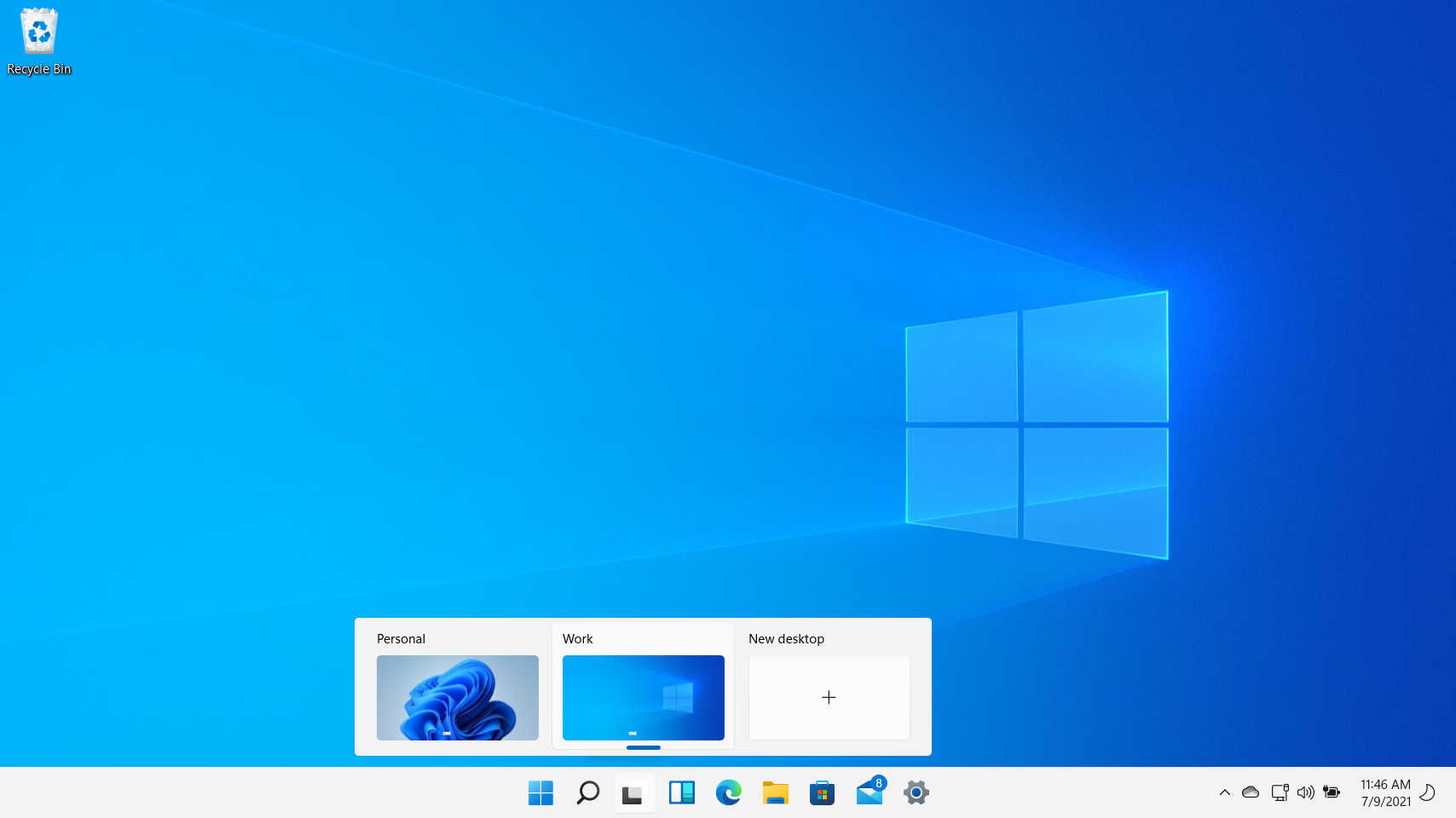Open Mail with 8 unread messages
The width and height of the screenshot is (1456, 818).
869,792
